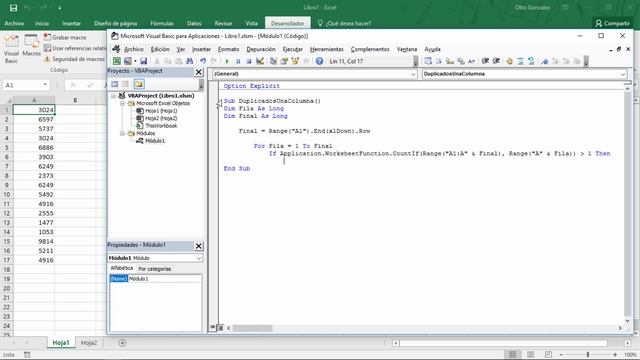Screen dimensions: 640x360
Task: Open Herramientas menu in VBA editor
Action: [327, 49]
